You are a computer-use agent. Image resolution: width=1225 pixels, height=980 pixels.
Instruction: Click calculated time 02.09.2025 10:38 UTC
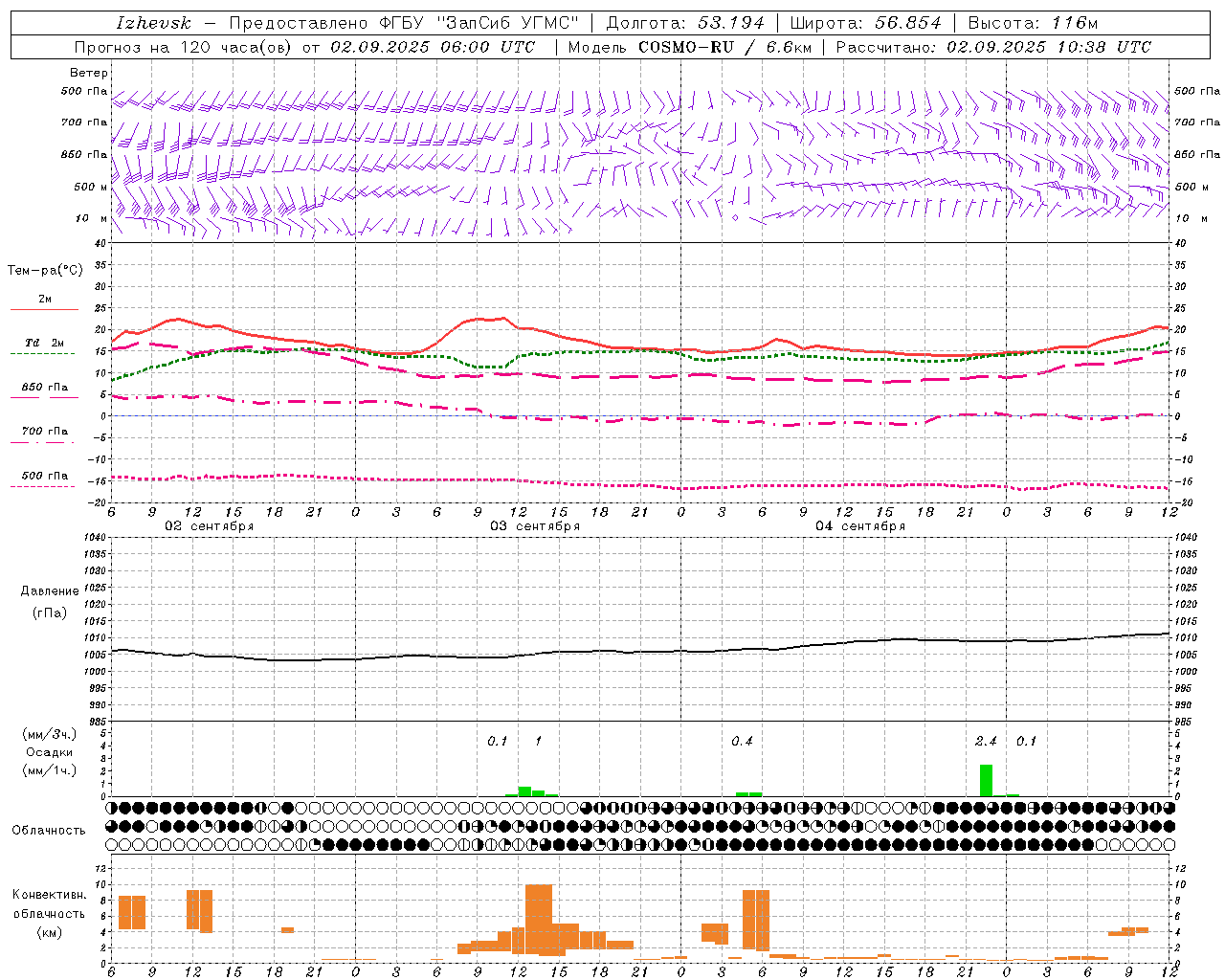coord(1049,47)
